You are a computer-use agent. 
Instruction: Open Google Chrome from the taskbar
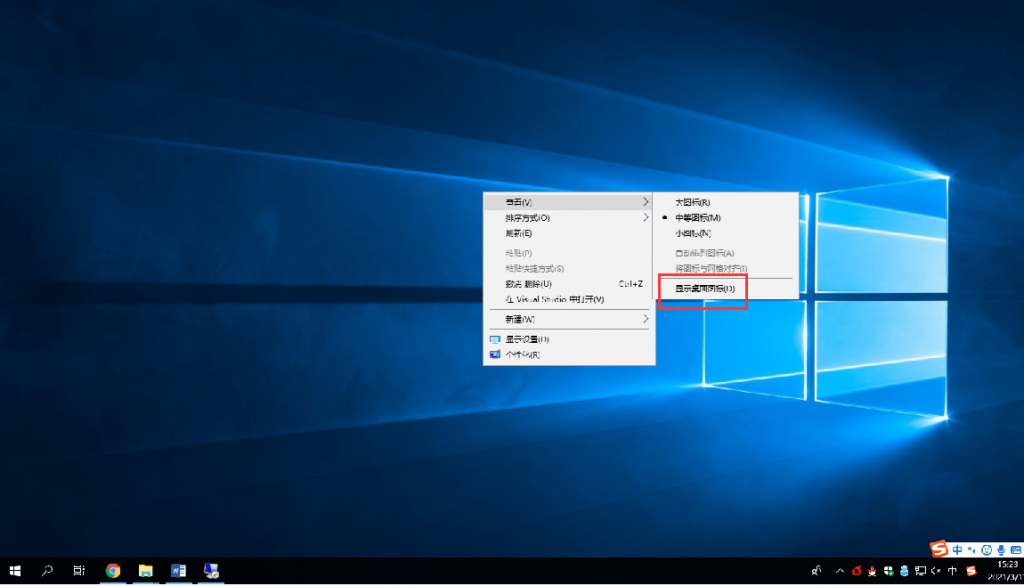113,571
